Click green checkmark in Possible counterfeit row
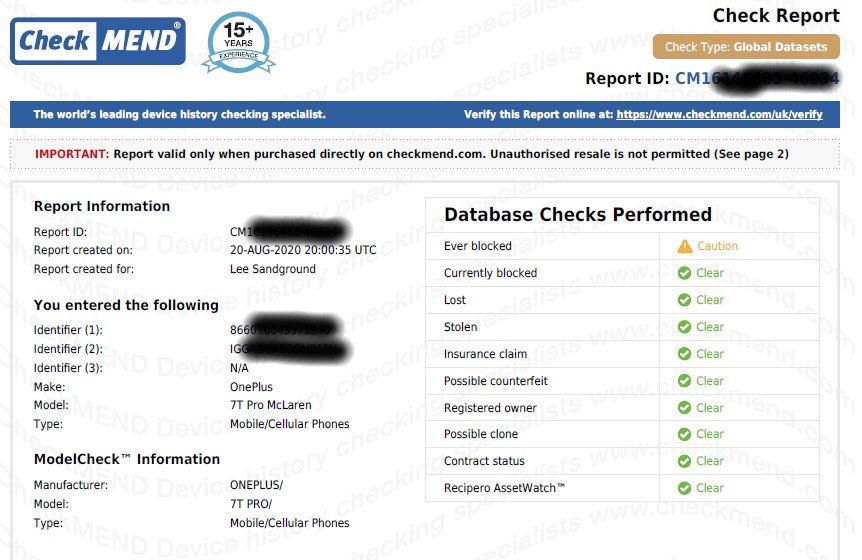862x560 pixels. (684, 381)
